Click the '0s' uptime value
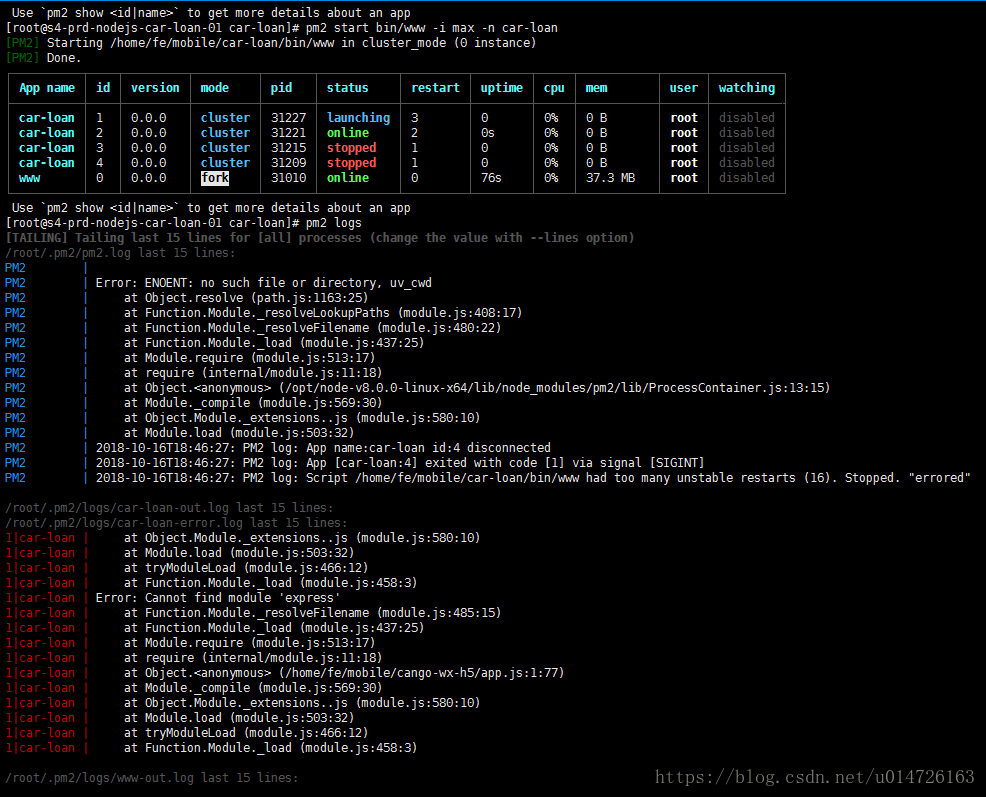The height and width of the screenshot is (797, 986). coord(487,133)
